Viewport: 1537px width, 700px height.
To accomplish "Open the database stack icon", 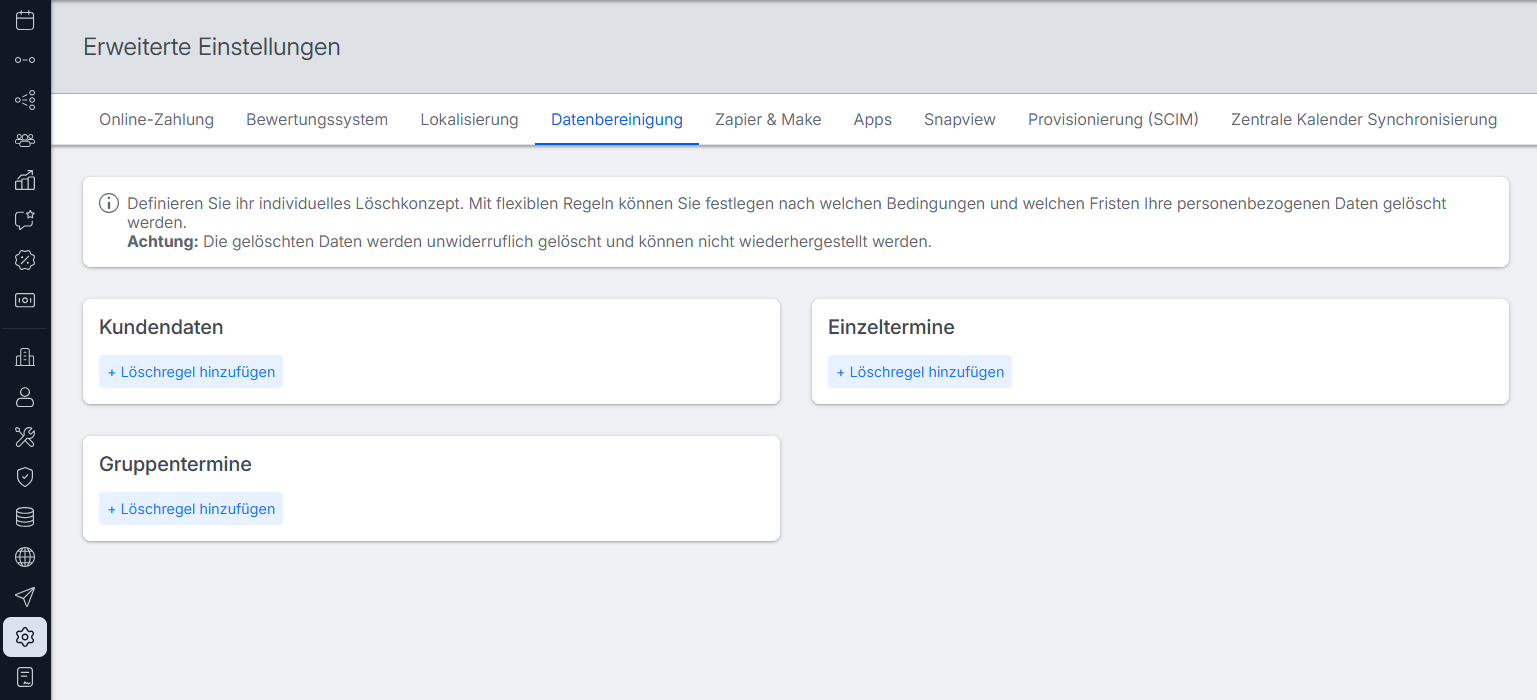I will pos(25,517).
